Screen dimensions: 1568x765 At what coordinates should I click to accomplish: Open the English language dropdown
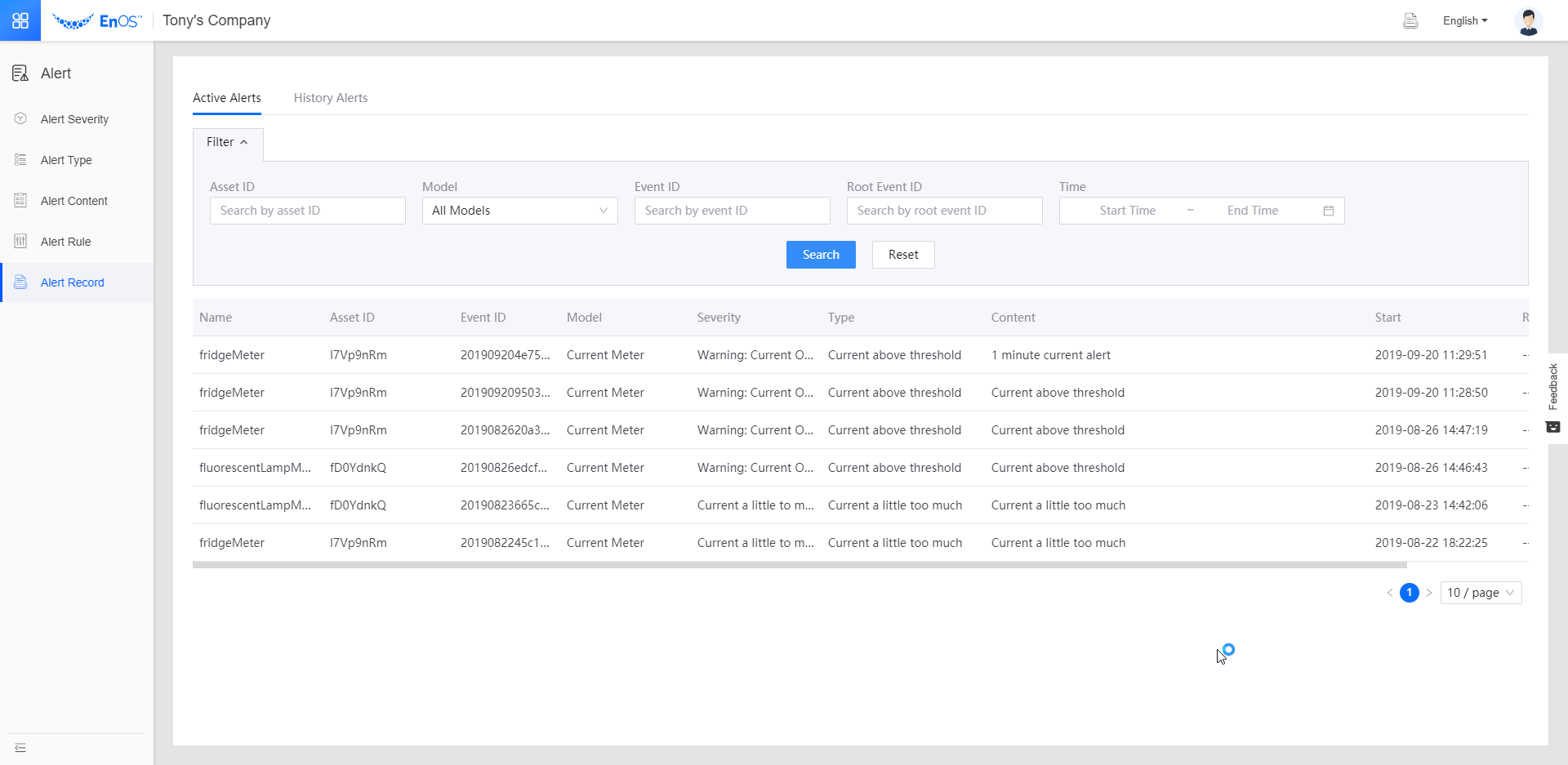point(1465,21)
